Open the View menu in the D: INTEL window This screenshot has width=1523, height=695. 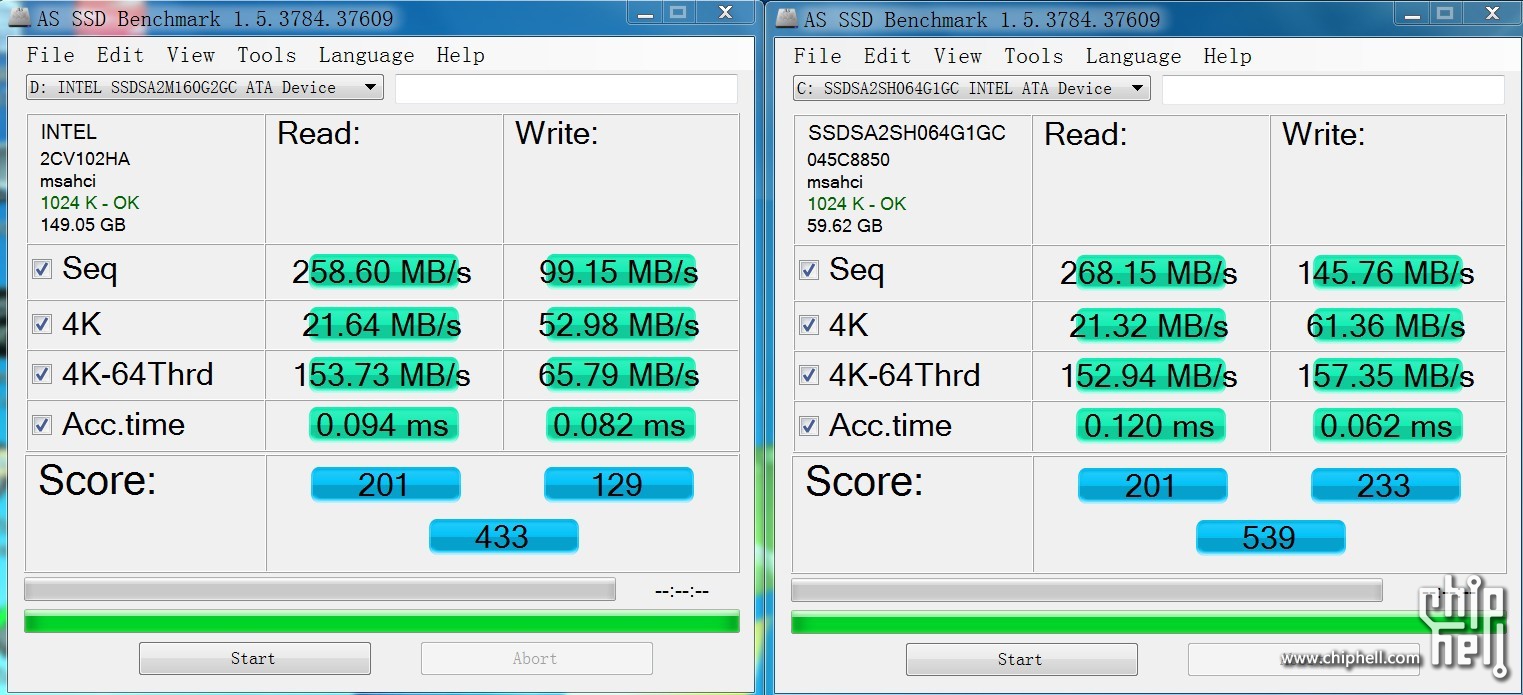pos(190,55)
